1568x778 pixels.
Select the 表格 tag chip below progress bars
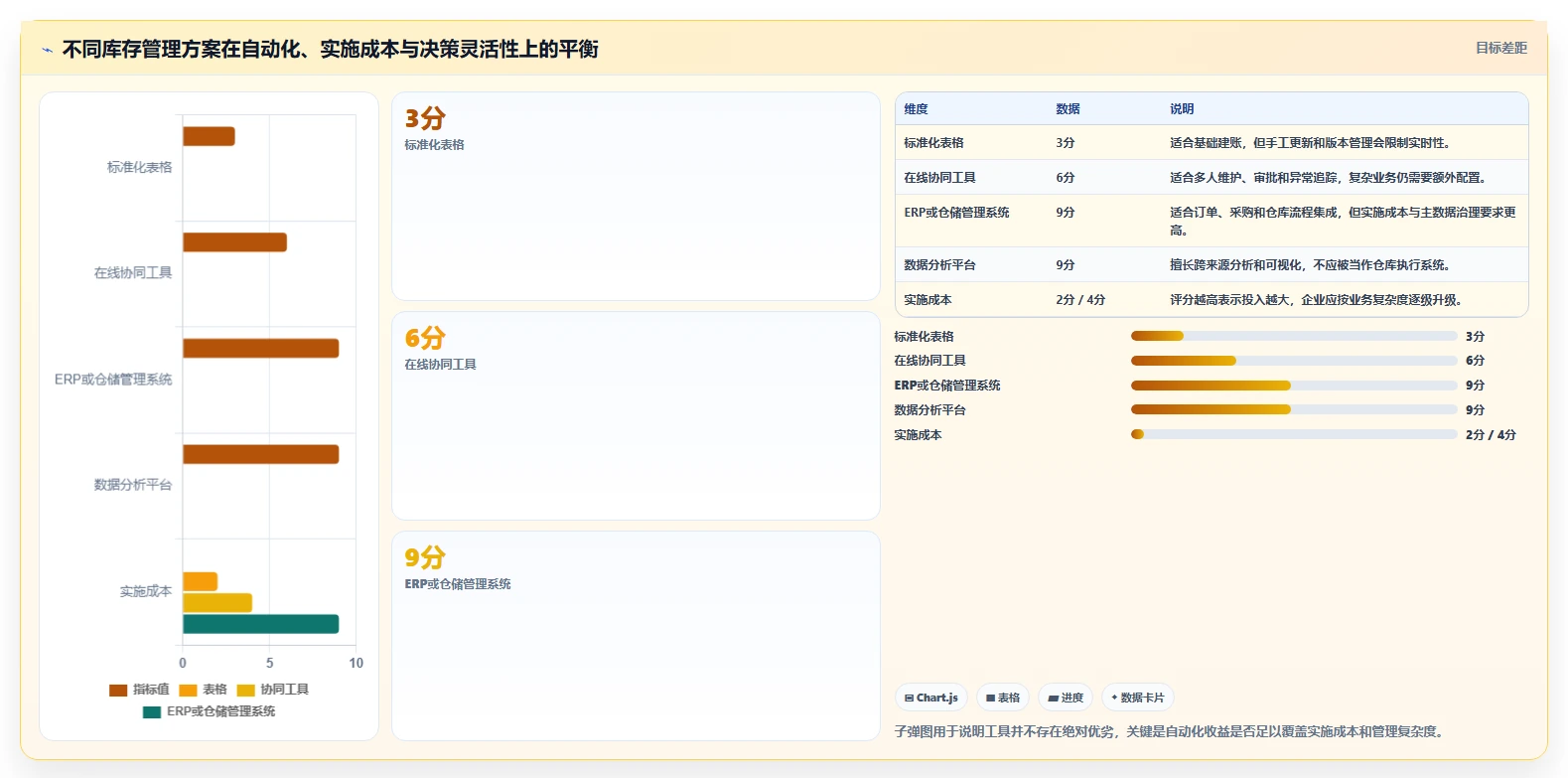tap(1003, 698)
